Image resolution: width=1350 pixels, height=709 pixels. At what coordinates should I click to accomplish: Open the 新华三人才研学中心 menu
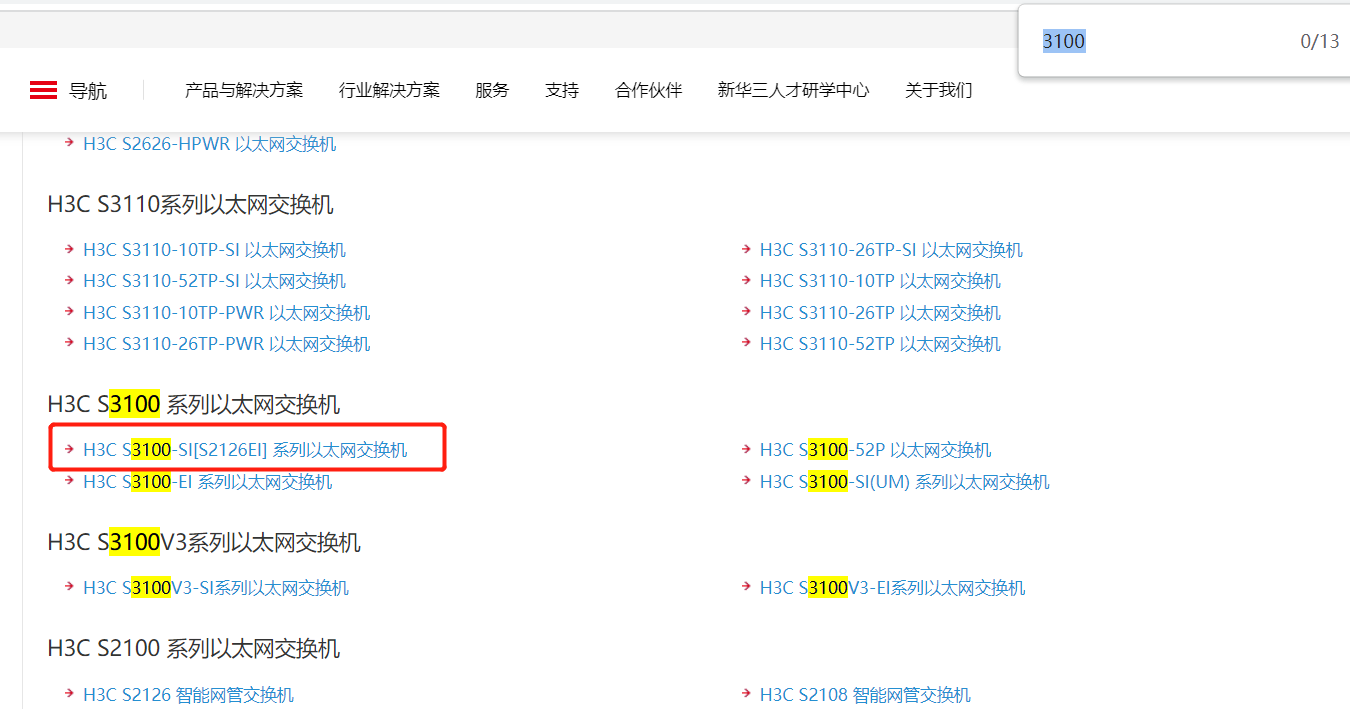(793, 90)
